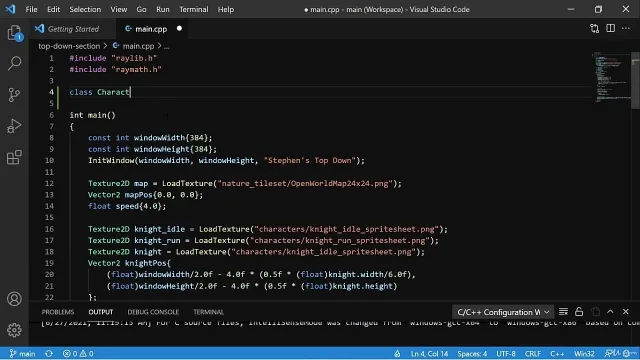Synchronize changes icon in status bar

49,353
